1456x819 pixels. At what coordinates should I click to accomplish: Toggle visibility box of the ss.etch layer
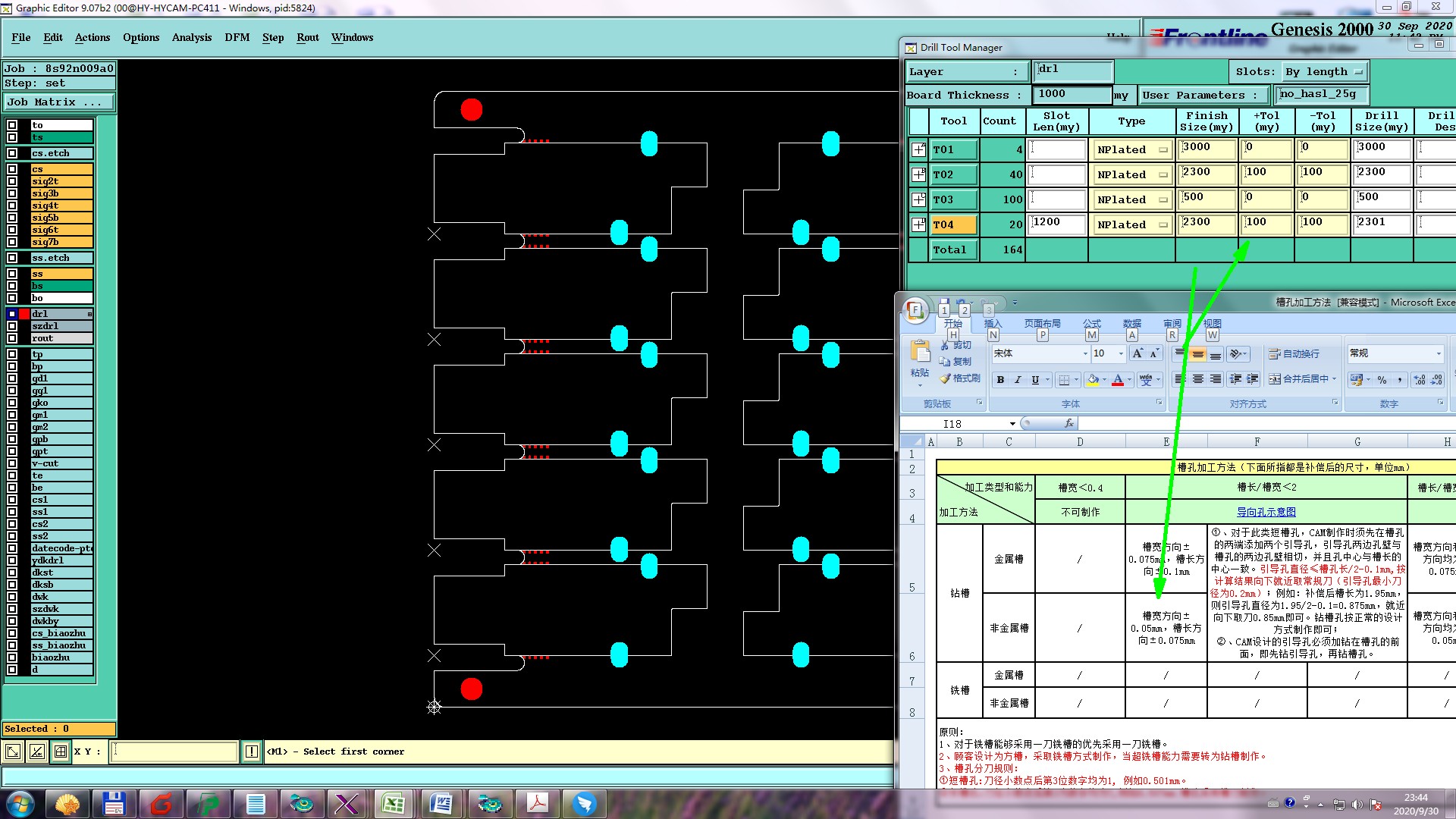[12, 258]
